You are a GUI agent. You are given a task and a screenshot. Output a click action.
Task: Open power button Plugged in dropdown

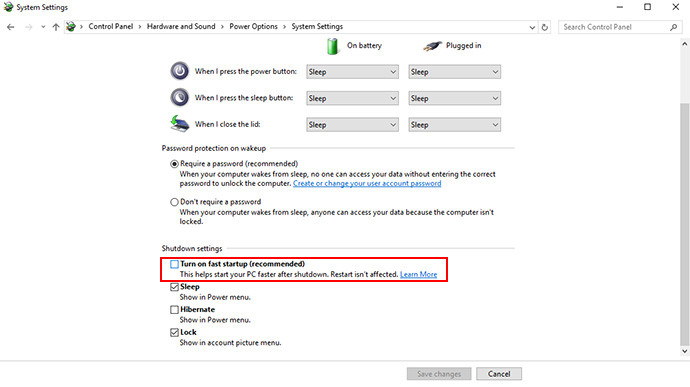point(455,72)
